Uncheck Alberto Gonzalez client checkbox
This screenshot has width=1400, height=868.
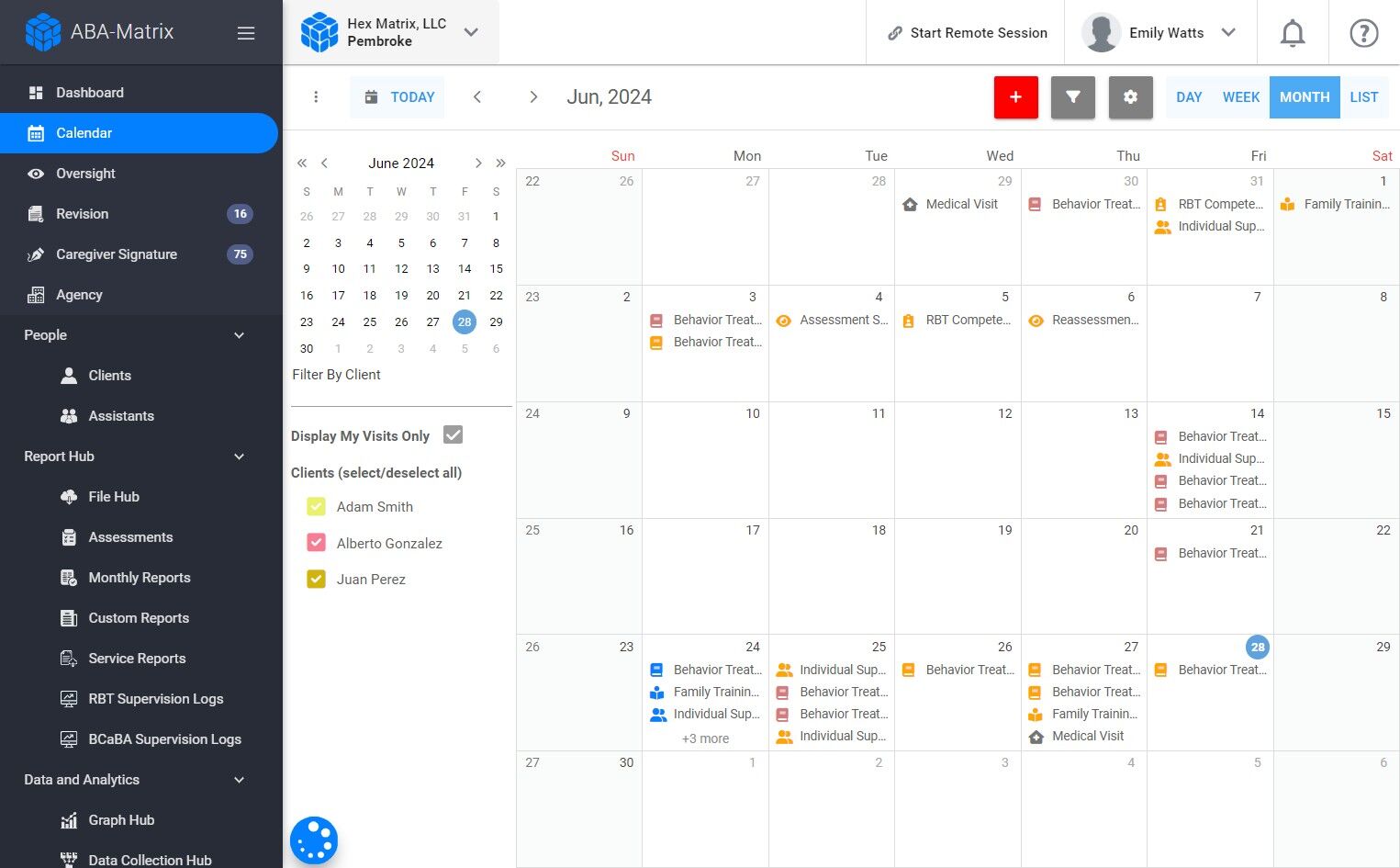[316, 543]
